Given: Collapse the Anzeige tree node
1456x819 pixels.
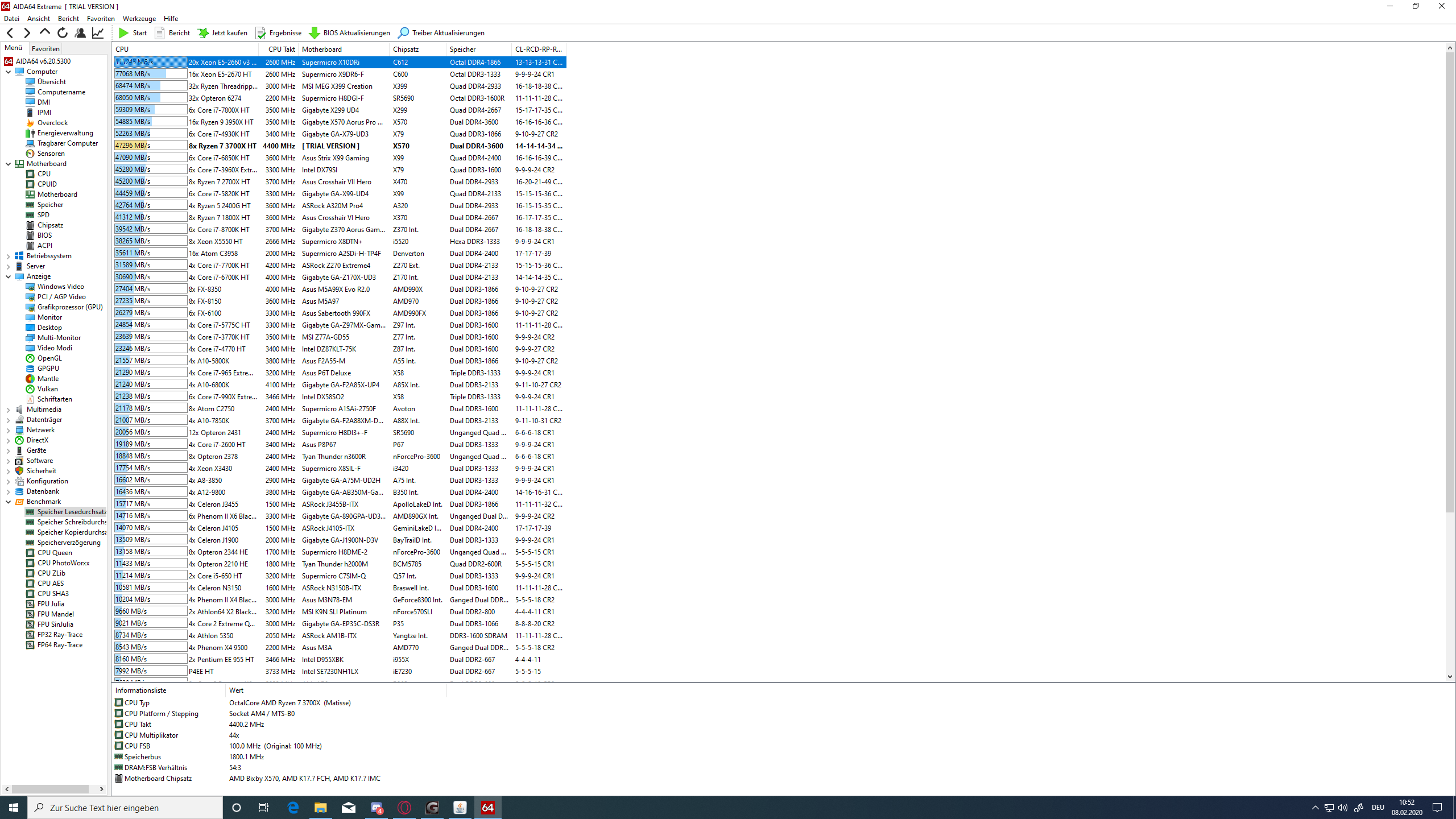Looking at the screenshot, I should pos(9,276).
